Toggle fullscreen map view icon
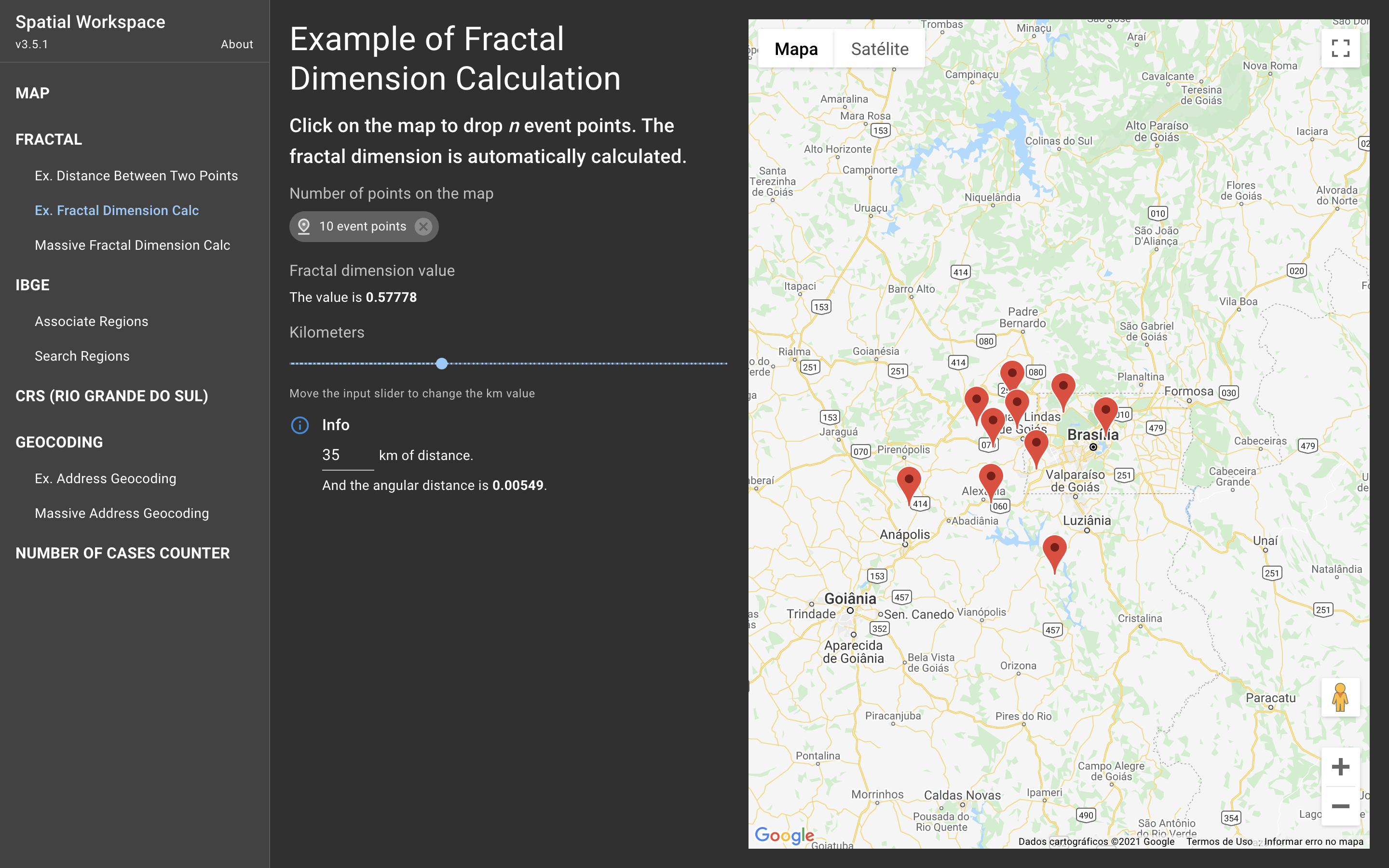 pos(1340,48)
